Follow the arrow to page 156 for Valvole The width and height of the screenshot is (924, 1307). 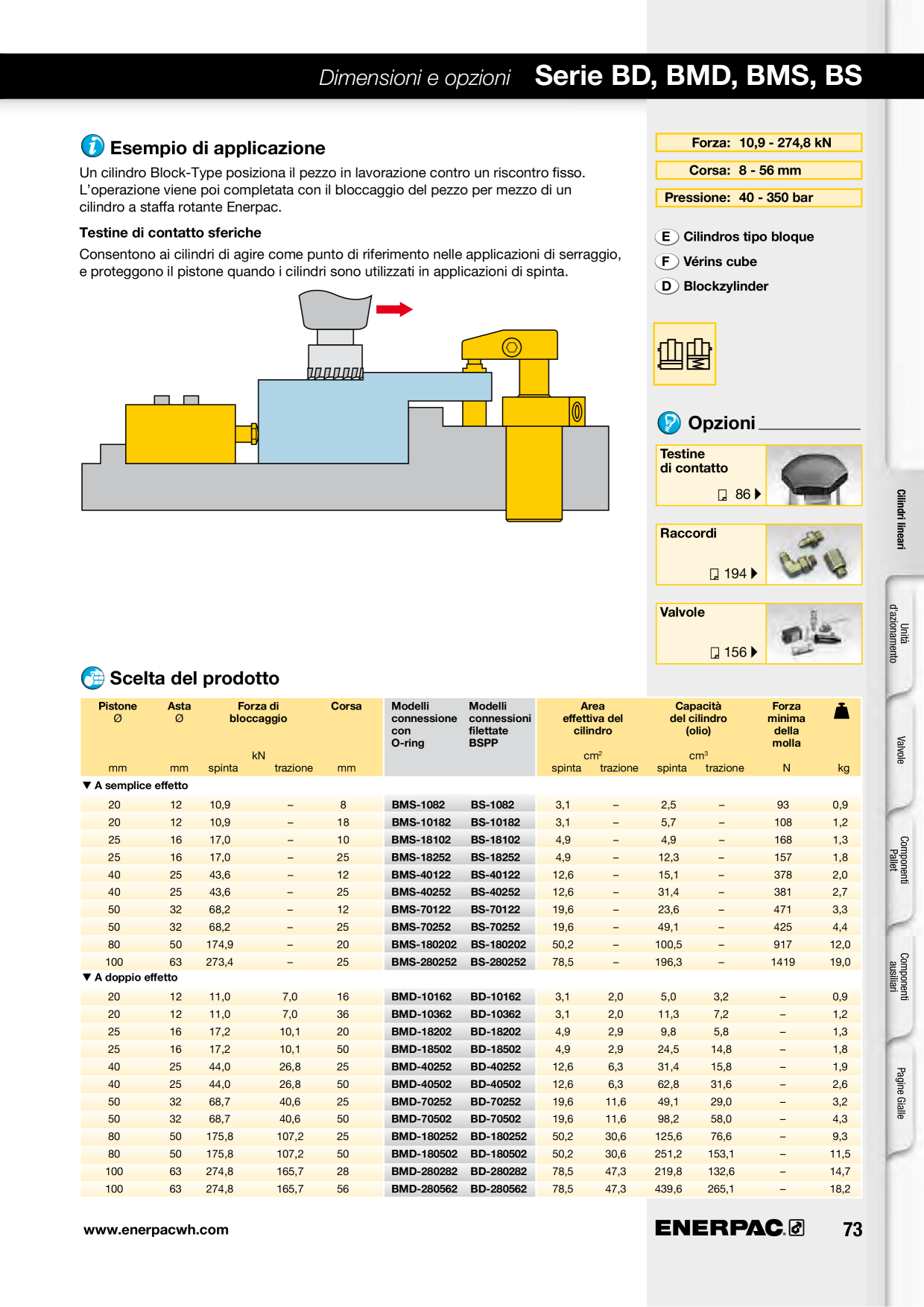coord(754,652)
